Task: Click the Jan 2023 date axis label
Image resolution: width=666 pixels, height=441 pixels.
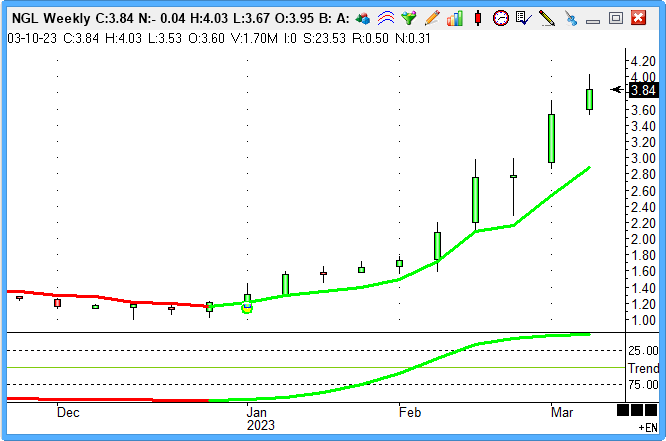Action: point(257,417)
